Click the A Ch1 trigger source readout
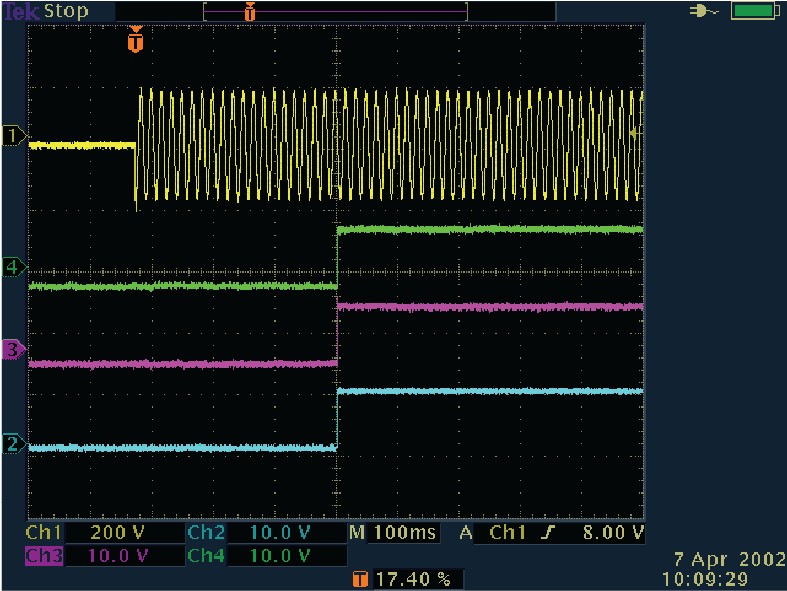The height and width of the screenshot is (591, 787). [x=492, y=532]
